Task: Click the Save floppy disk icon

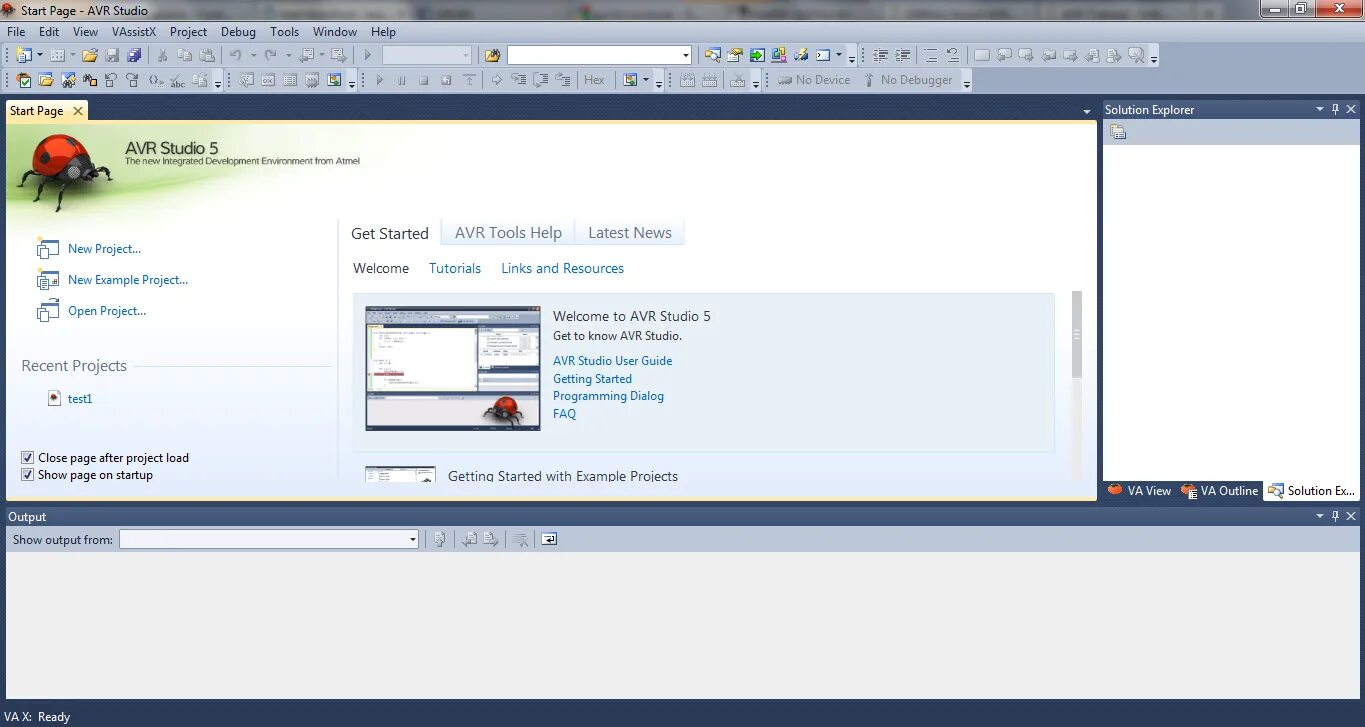Action: pos(112,55)
